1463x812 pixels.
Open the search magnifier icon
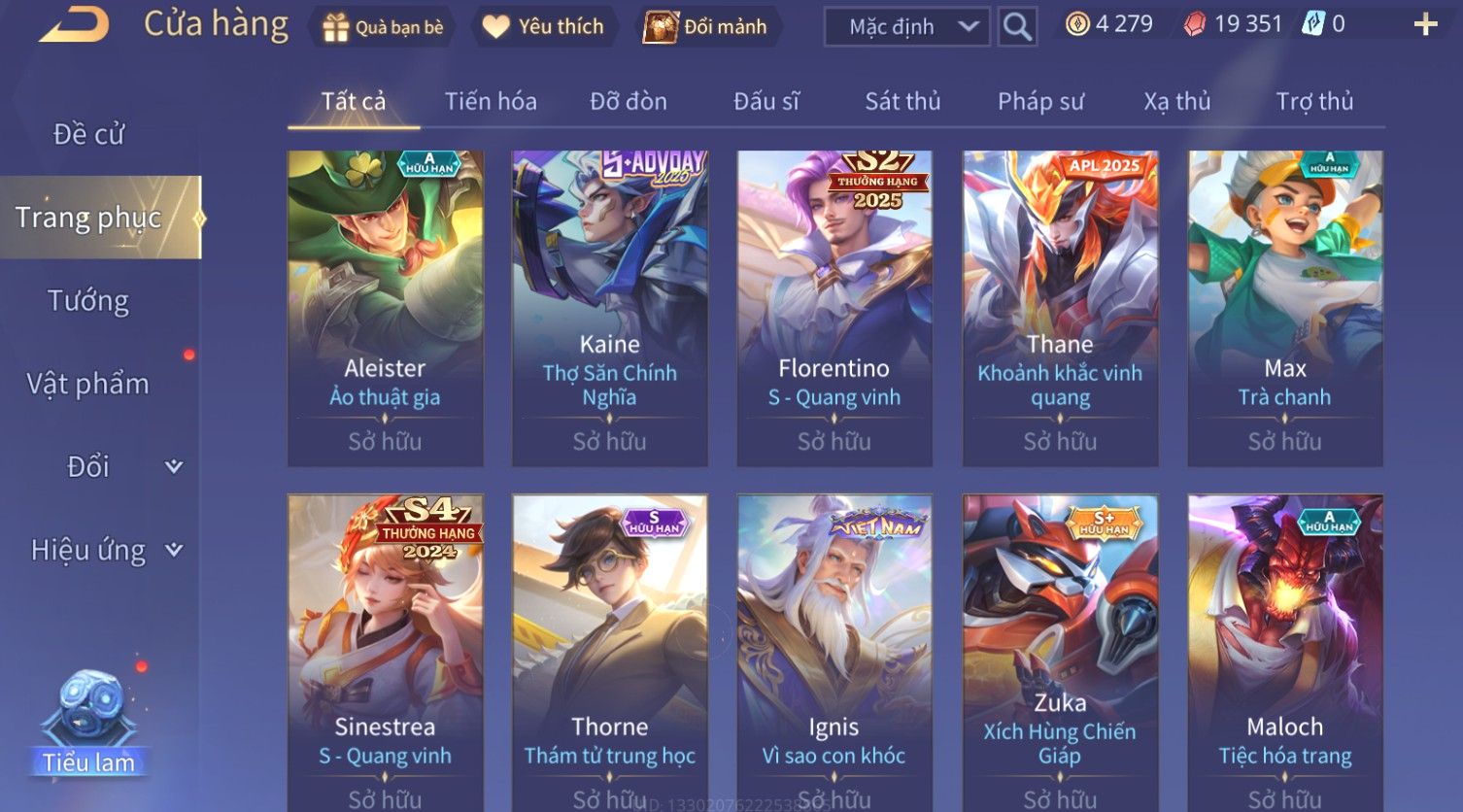click(1016, 27)
